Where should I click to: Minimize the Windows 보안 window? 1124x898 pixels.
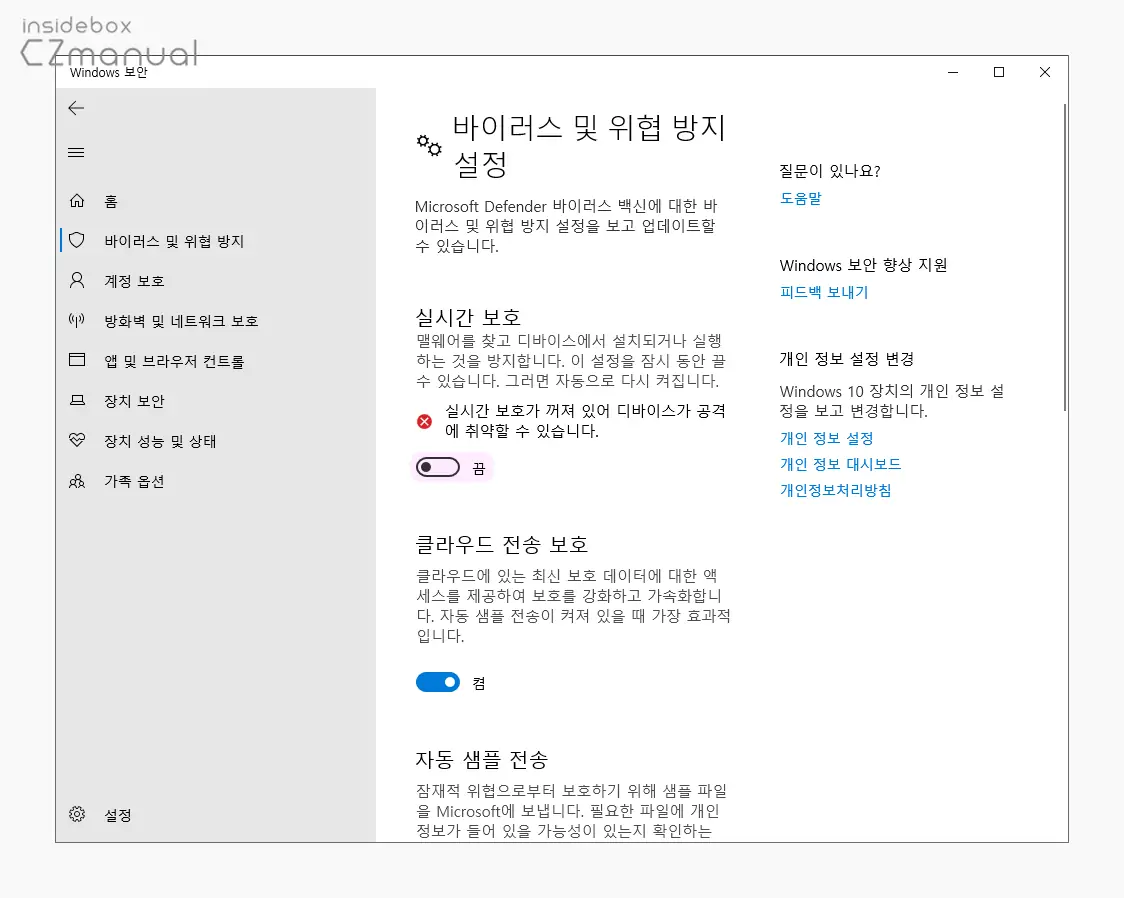point(952,72)
